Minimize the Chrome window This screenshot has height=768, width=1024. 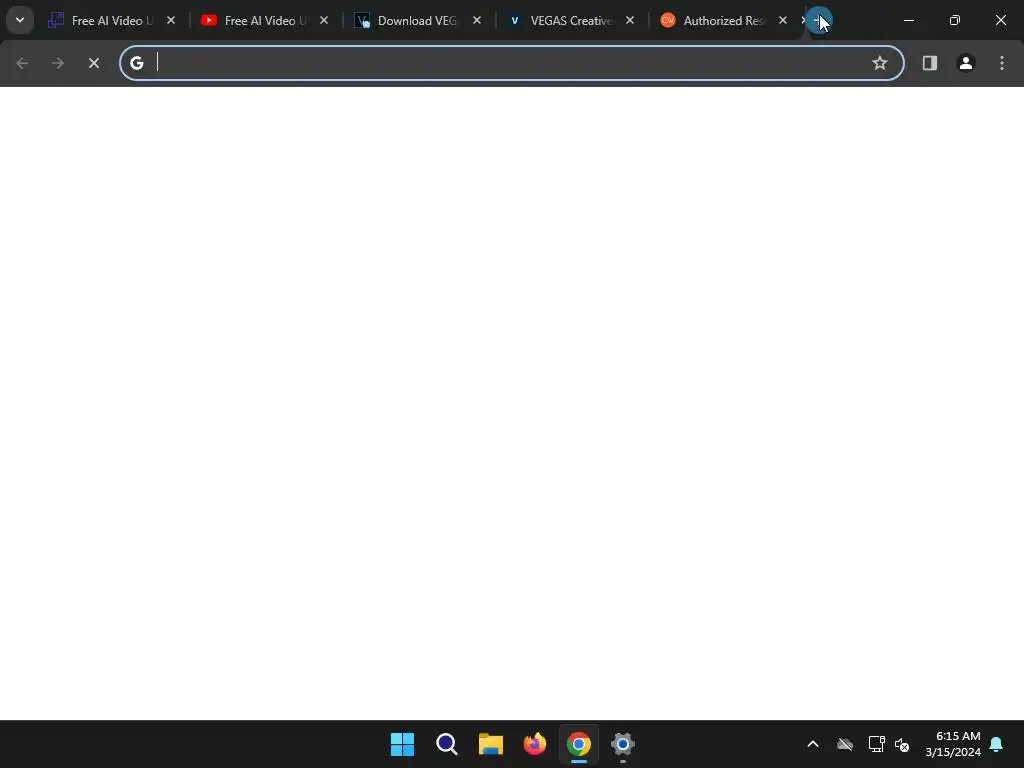tap(908, 20)
